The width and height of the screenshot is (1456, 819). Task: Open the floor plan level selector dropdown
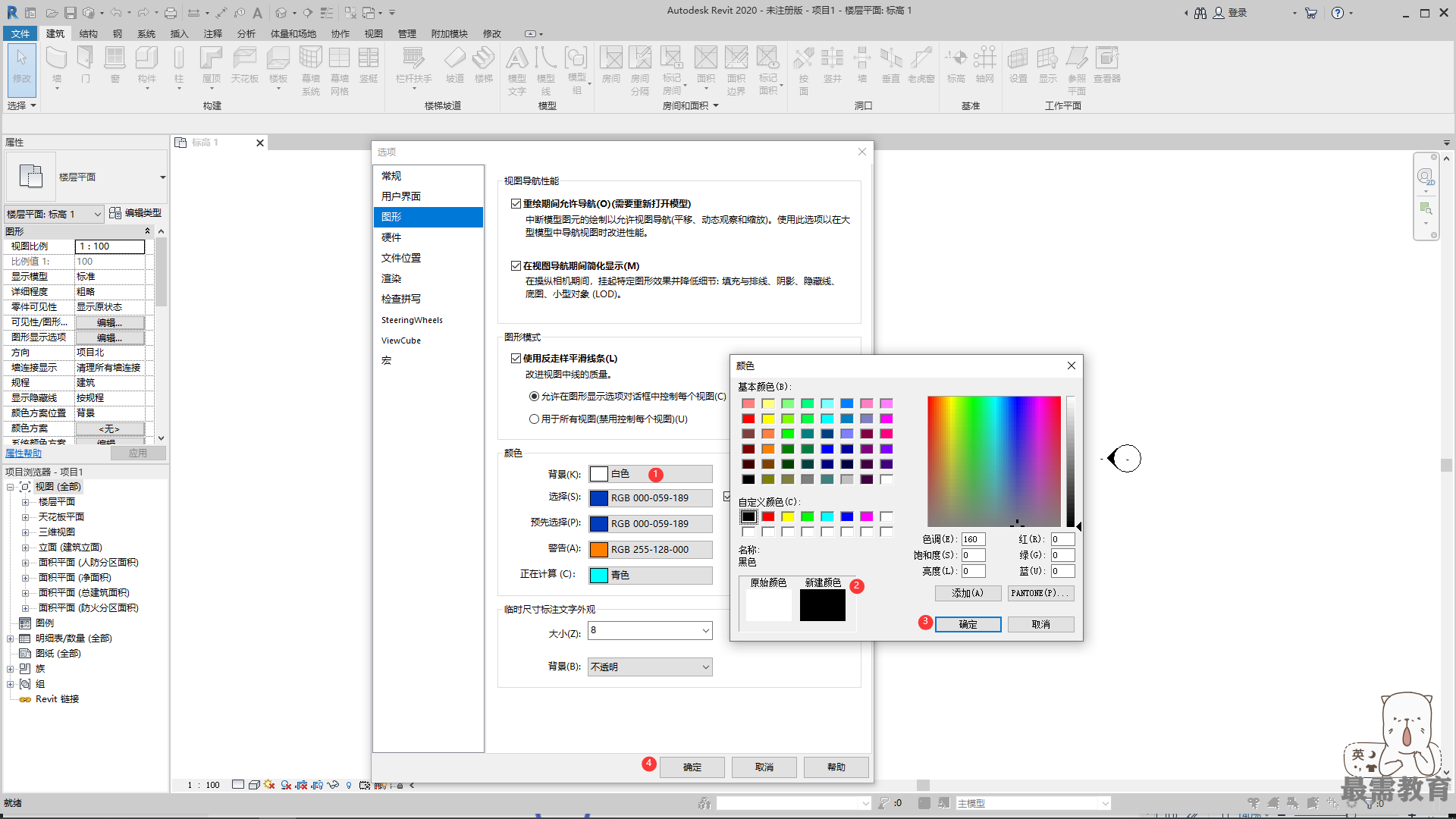[x=54, y=215]
